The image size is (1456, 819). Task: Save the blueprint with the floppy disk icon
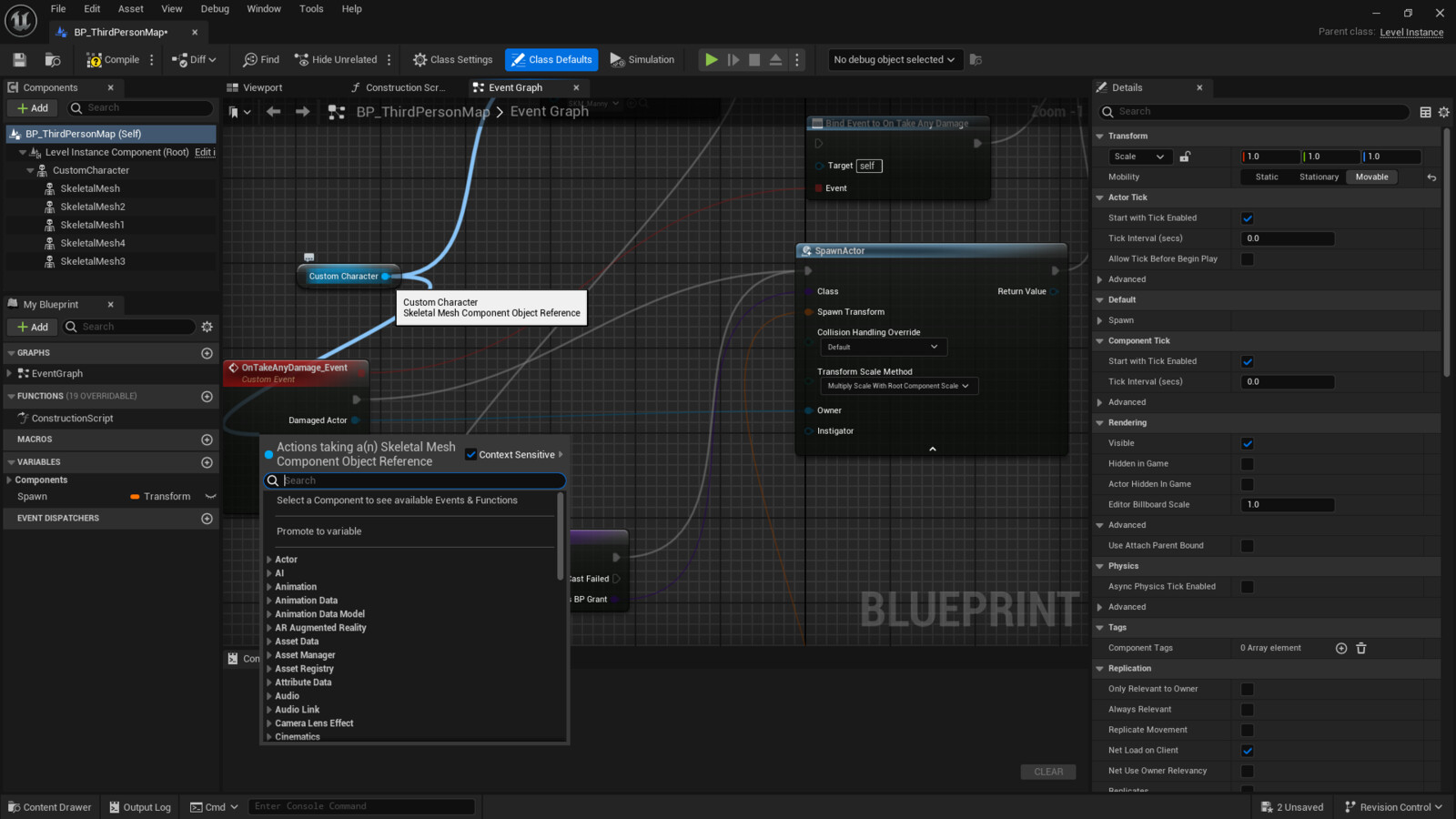point(19,60)
